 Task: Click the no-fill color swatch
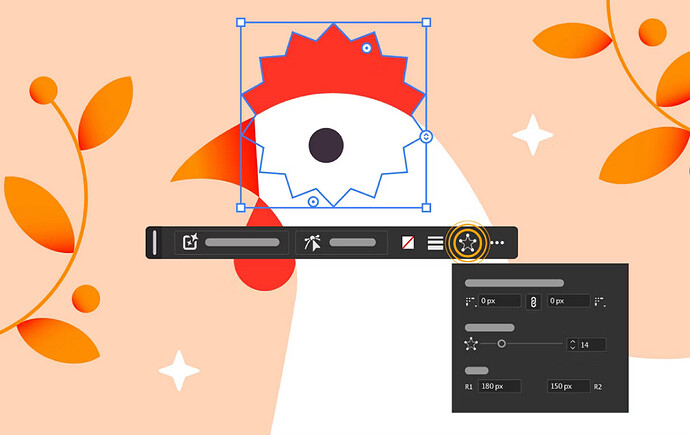[x=408, y=242]
